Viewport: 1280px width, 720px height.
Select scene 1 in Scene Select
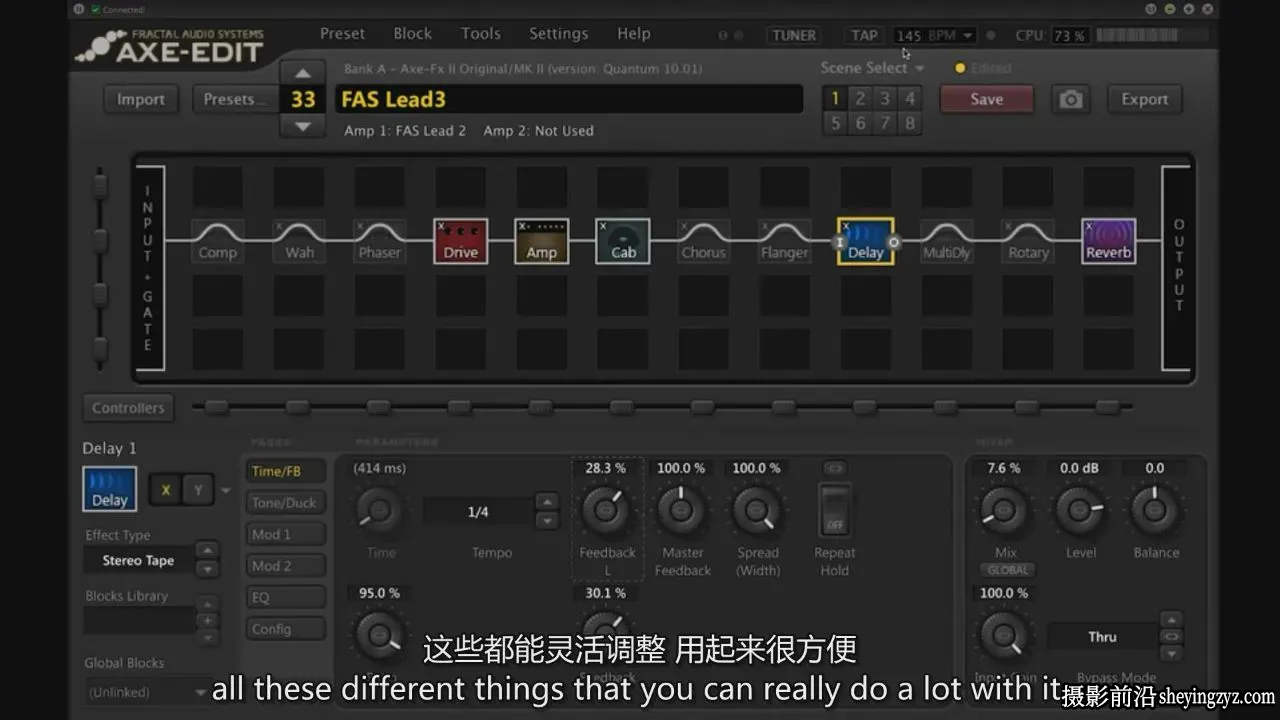pos(835,98)
